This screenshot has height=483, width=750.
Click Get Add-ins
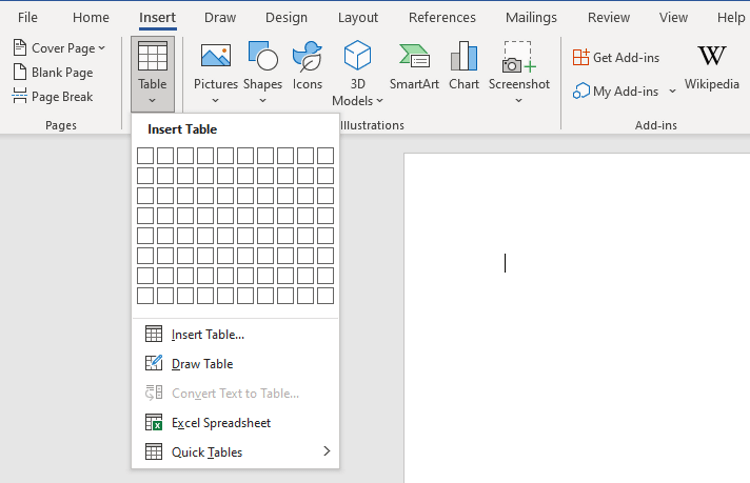click(x=616, y=57)
